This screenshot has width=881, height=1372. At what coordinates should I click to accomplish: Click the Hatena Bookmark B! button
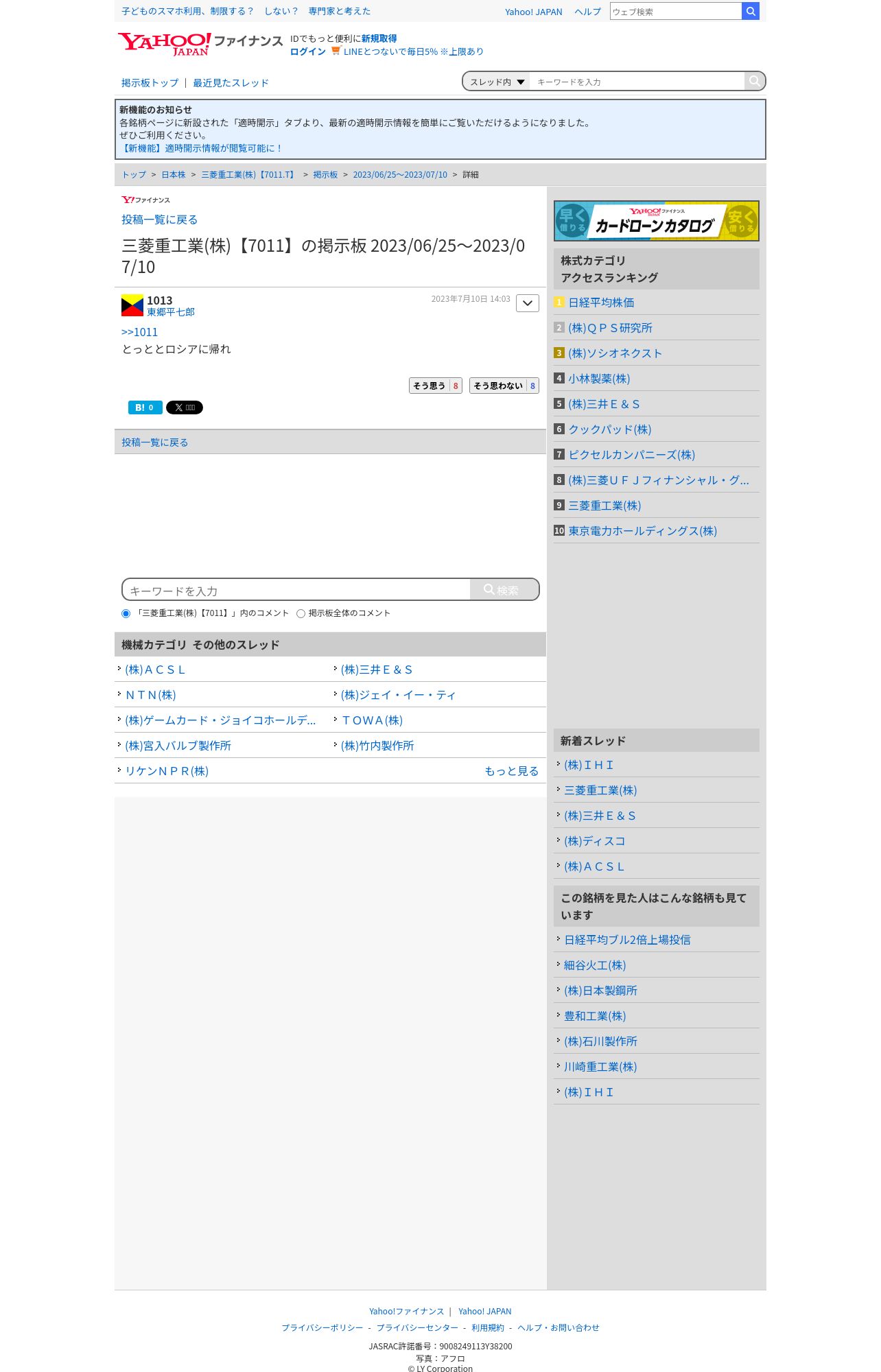tap(145, 407)
